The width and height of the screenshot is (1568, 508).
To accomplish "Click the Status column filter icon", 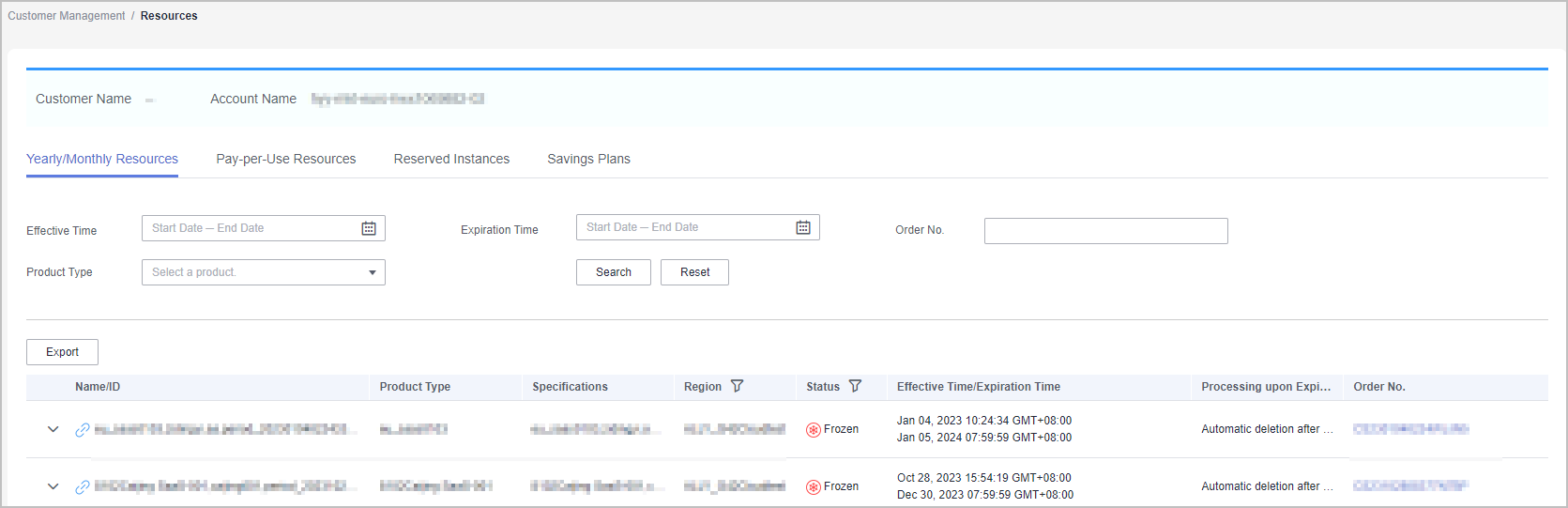I will coord(855,386).
